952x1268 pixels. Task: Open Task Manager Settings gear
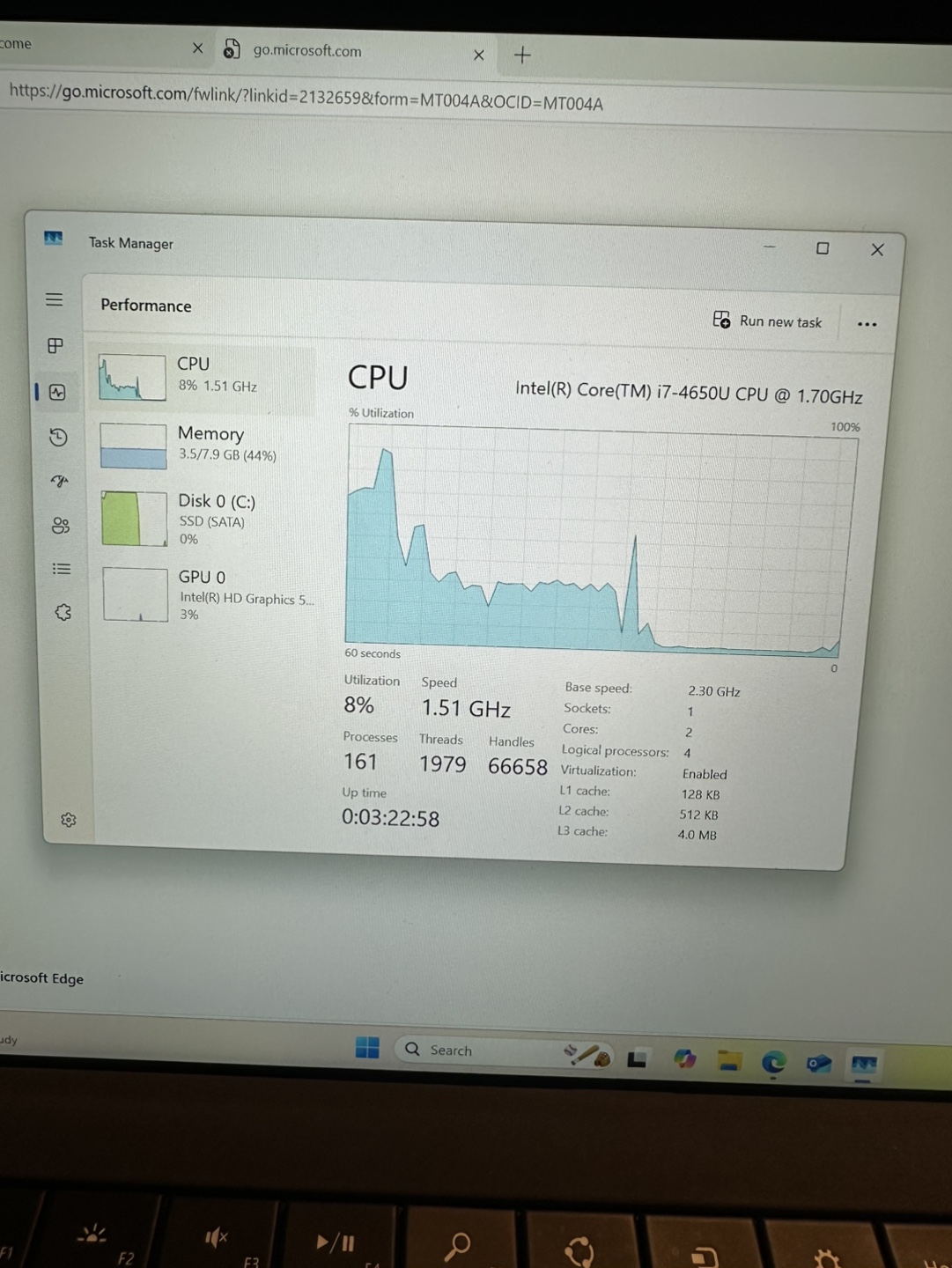click(x=69, y=820)
